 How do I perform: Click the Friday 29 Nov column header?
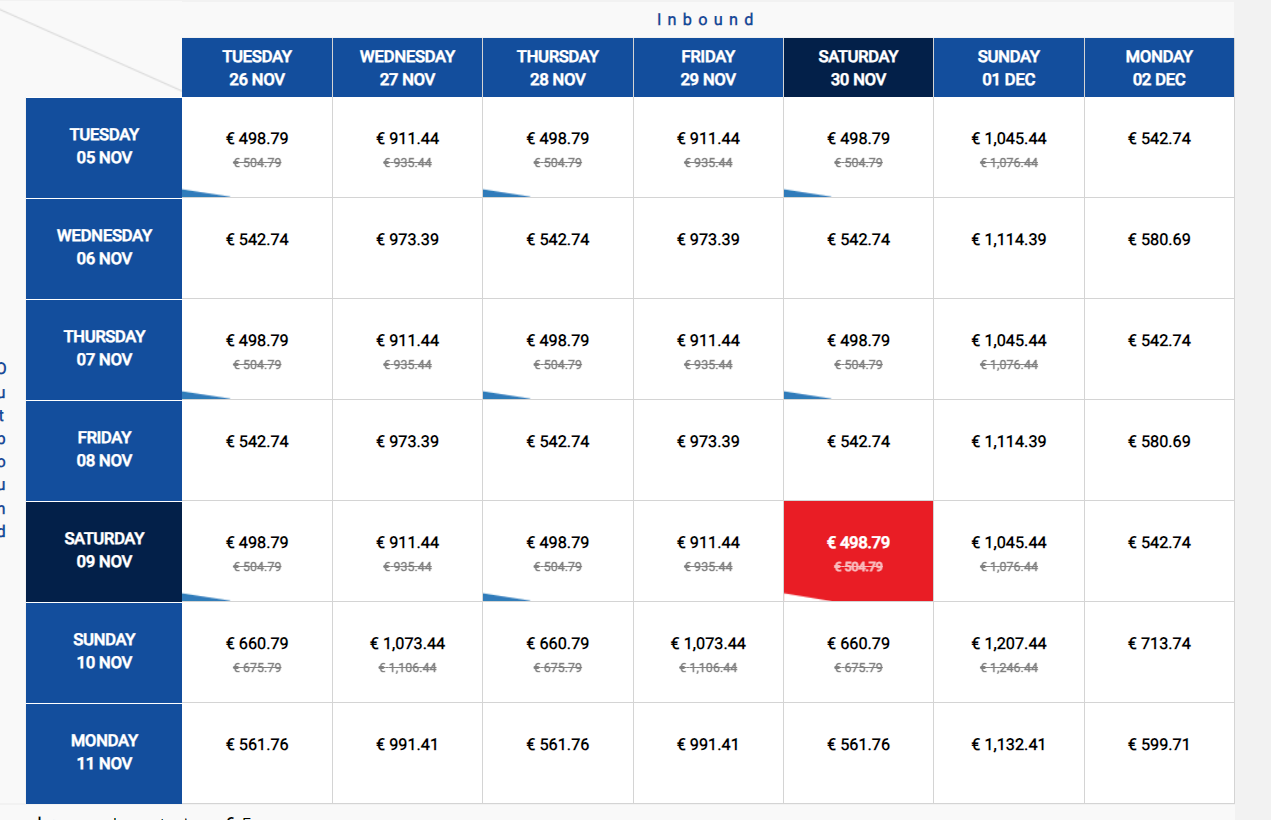pyautogui.click(x=708, y=68)
